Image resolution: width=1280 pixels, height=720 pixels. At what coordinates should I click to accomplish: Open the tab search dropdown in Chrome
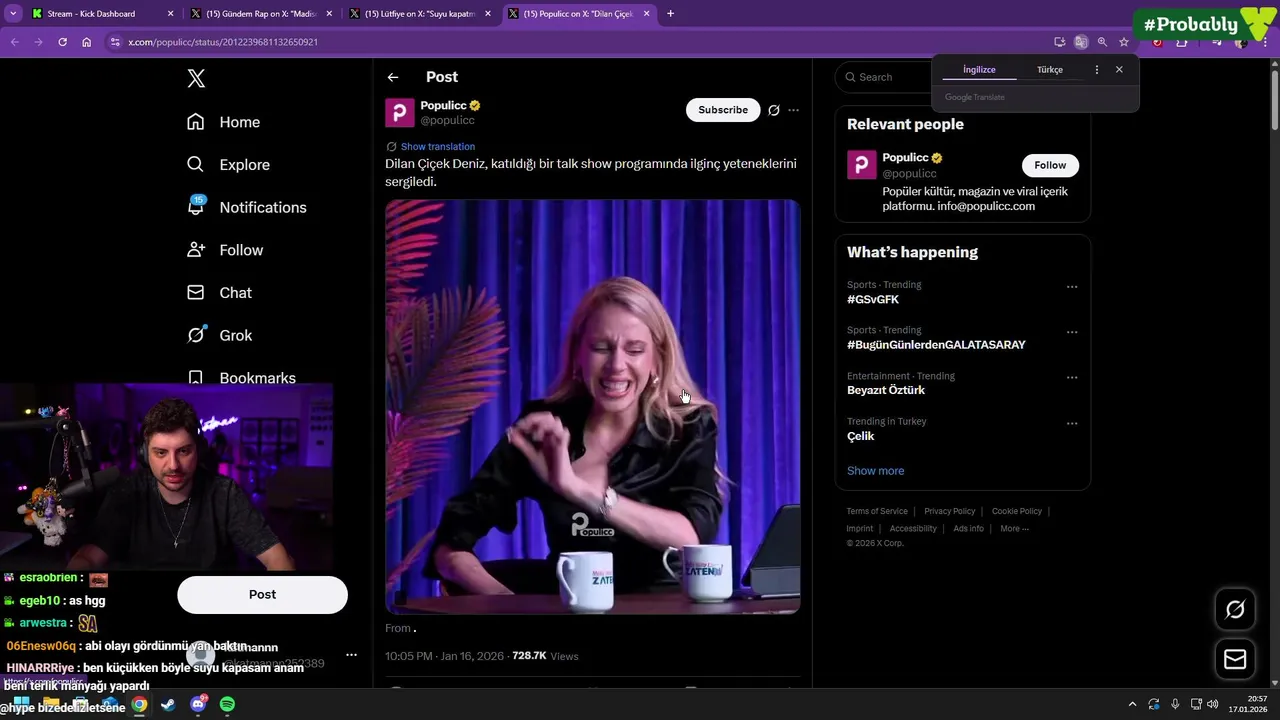pyautogui.click(x=13, y=14)
